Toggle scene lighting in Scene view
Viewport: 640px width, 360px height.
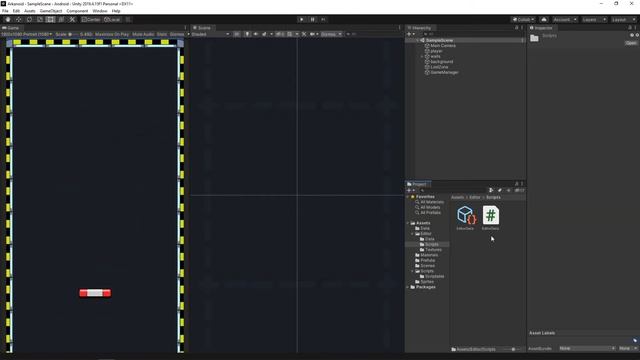tap(247, 34)
